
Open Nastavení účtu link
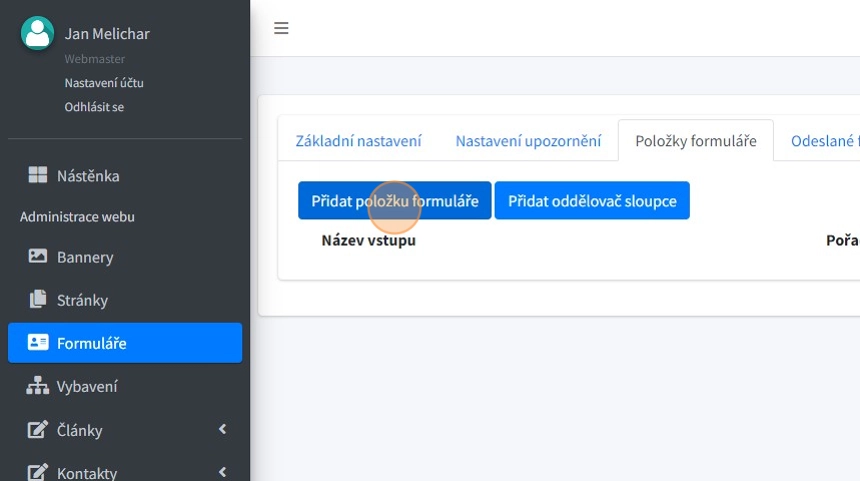(x=104, y=83)
